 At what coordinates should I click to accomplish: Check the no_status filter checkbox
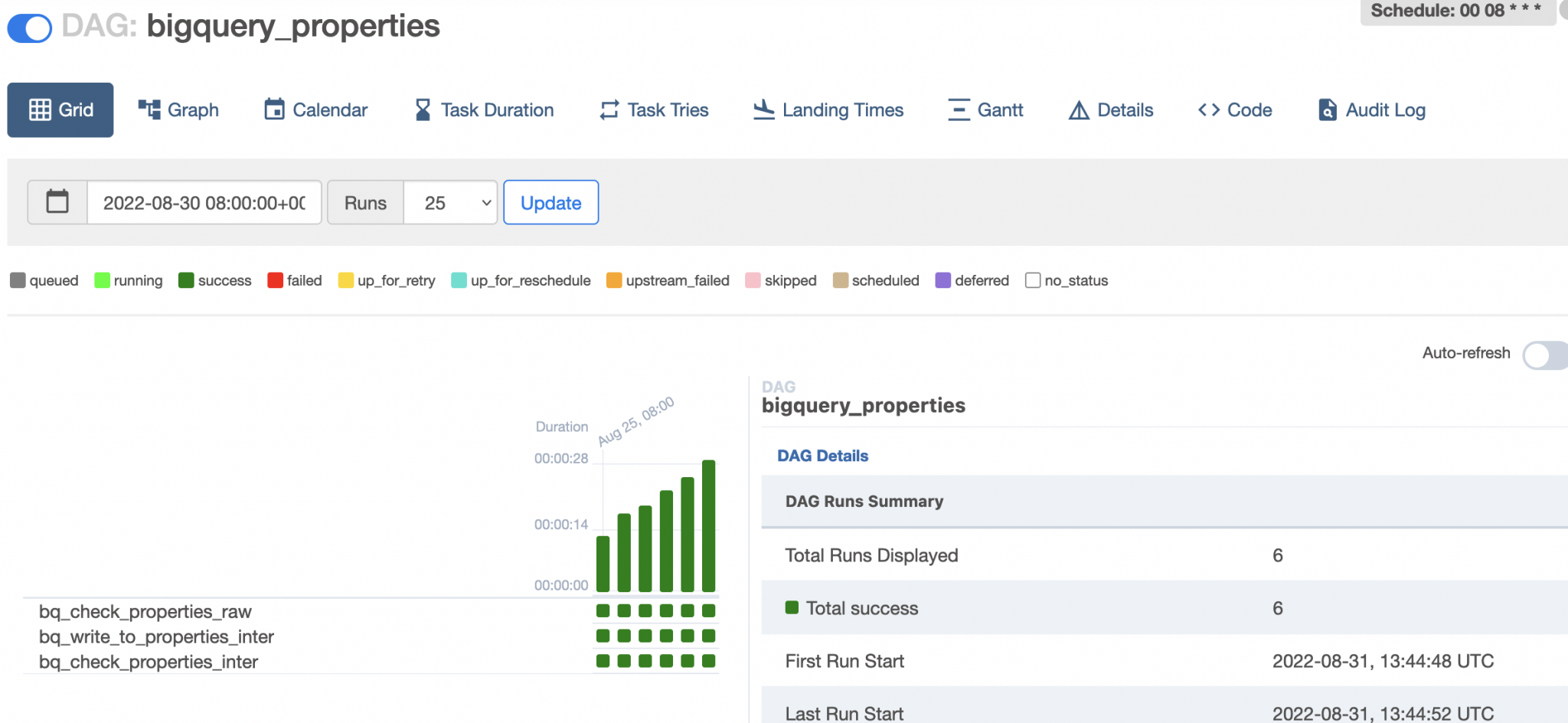pos(1033,280)
